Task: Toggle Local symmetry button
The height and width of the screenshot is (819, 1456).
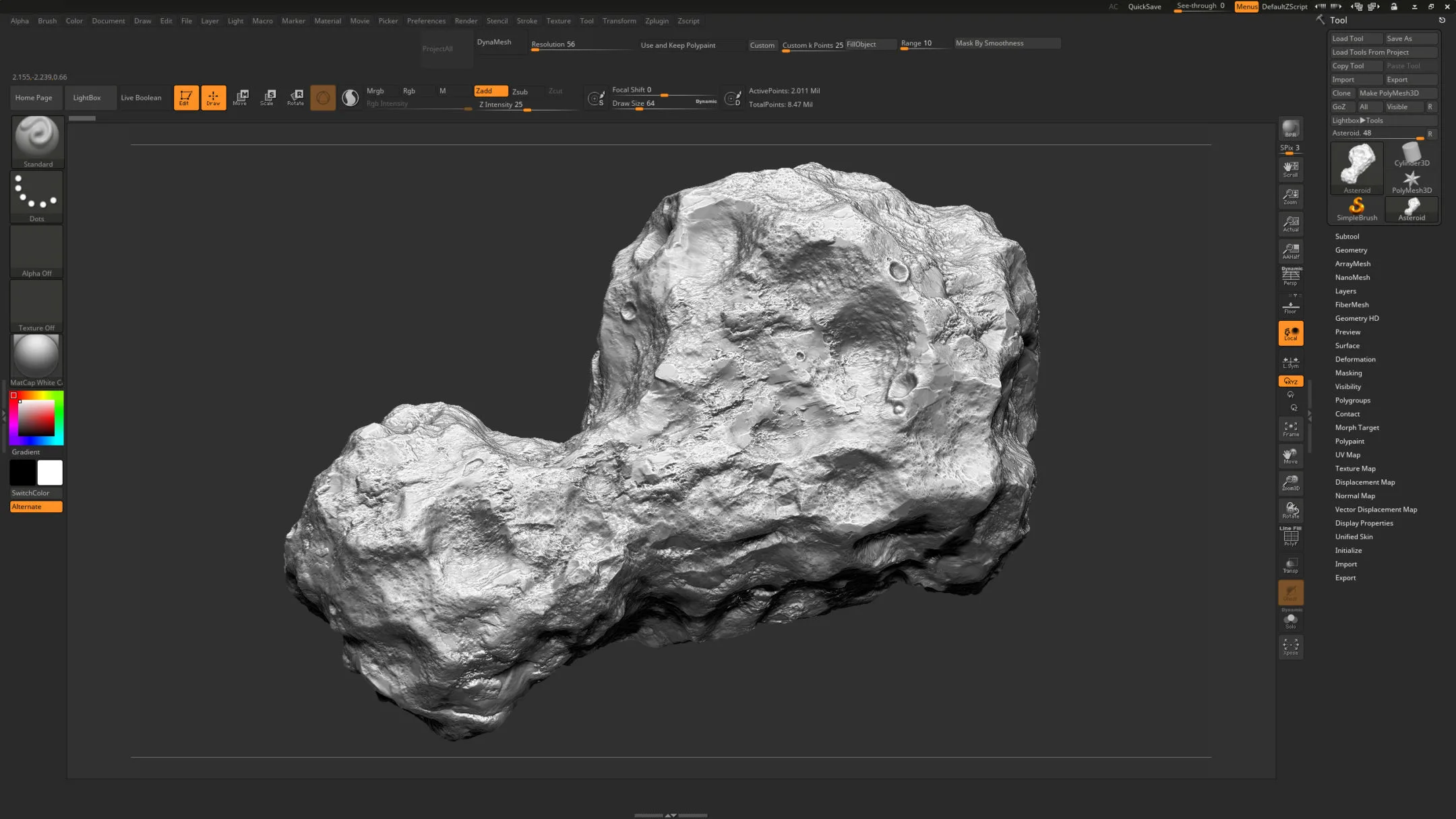Action: pyautogui.click(x=1290, y=333)
